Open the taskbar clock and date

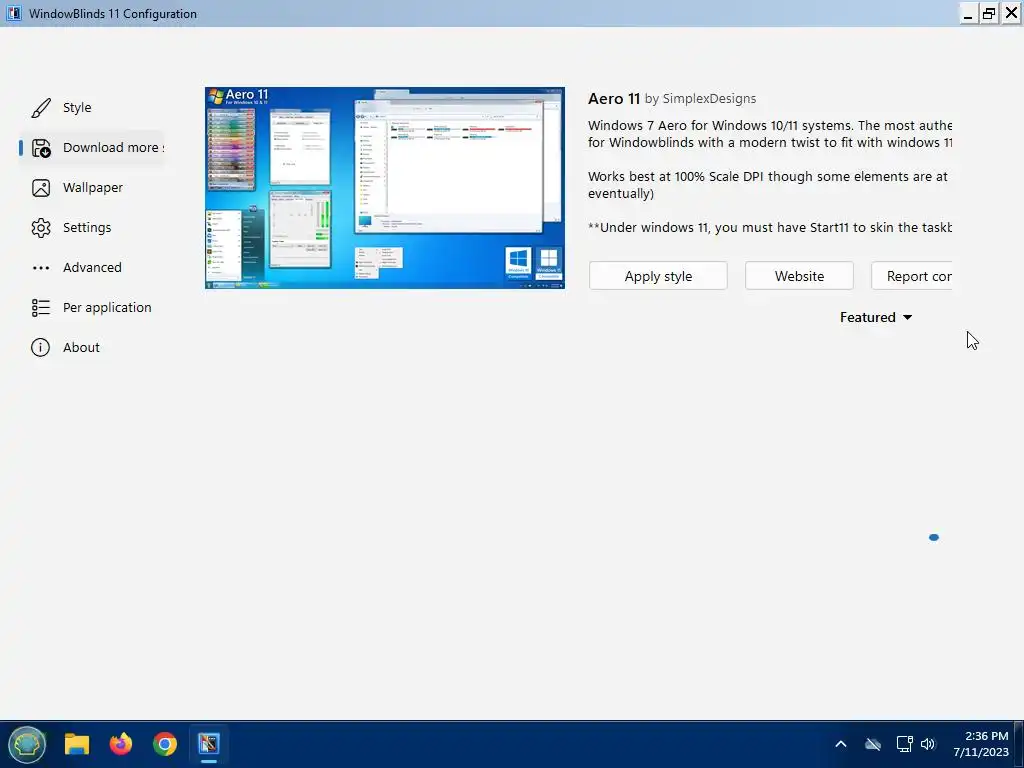tap(980, 744)
